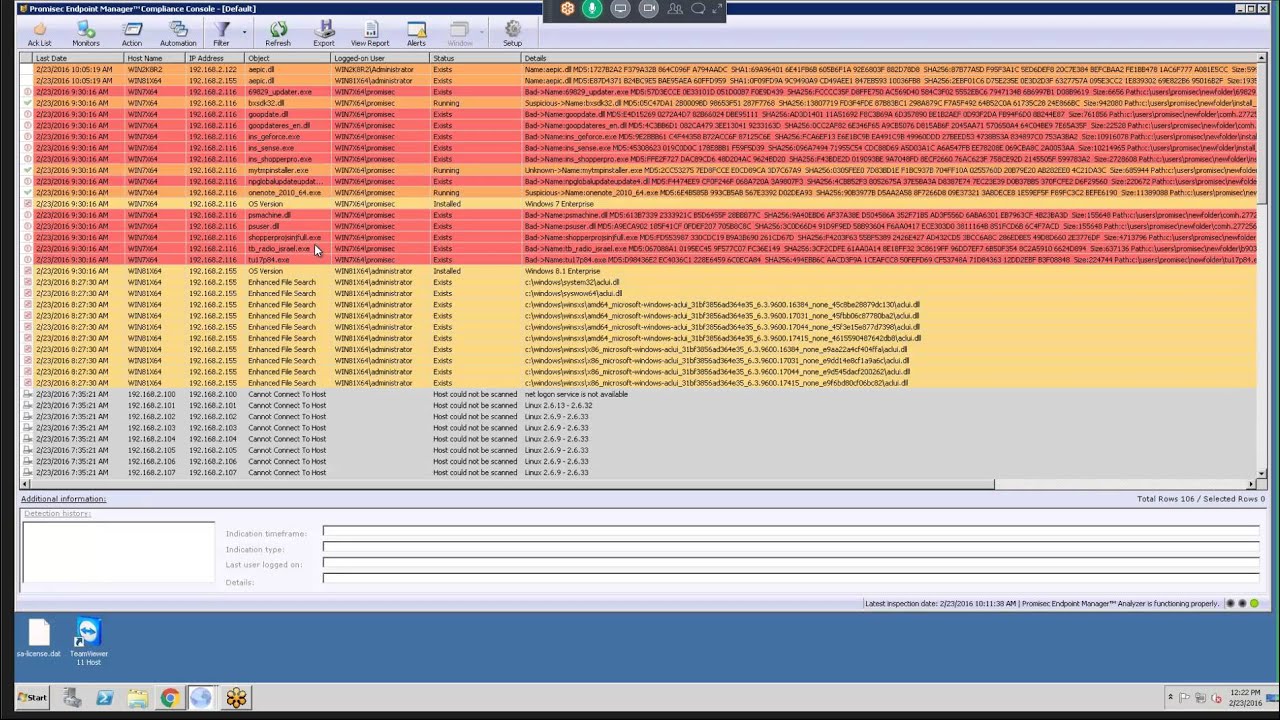
Task: Click the 'Last user logged on' field
Action: (790, 564)
